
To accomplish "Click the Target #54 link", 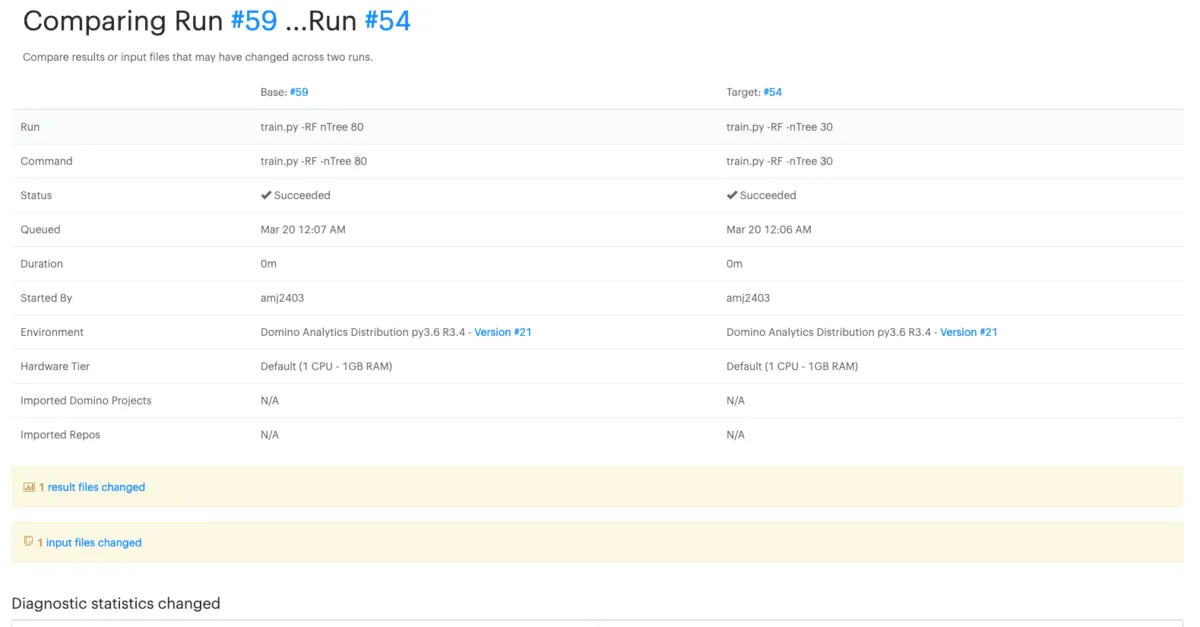I will (x=773, y=92).
